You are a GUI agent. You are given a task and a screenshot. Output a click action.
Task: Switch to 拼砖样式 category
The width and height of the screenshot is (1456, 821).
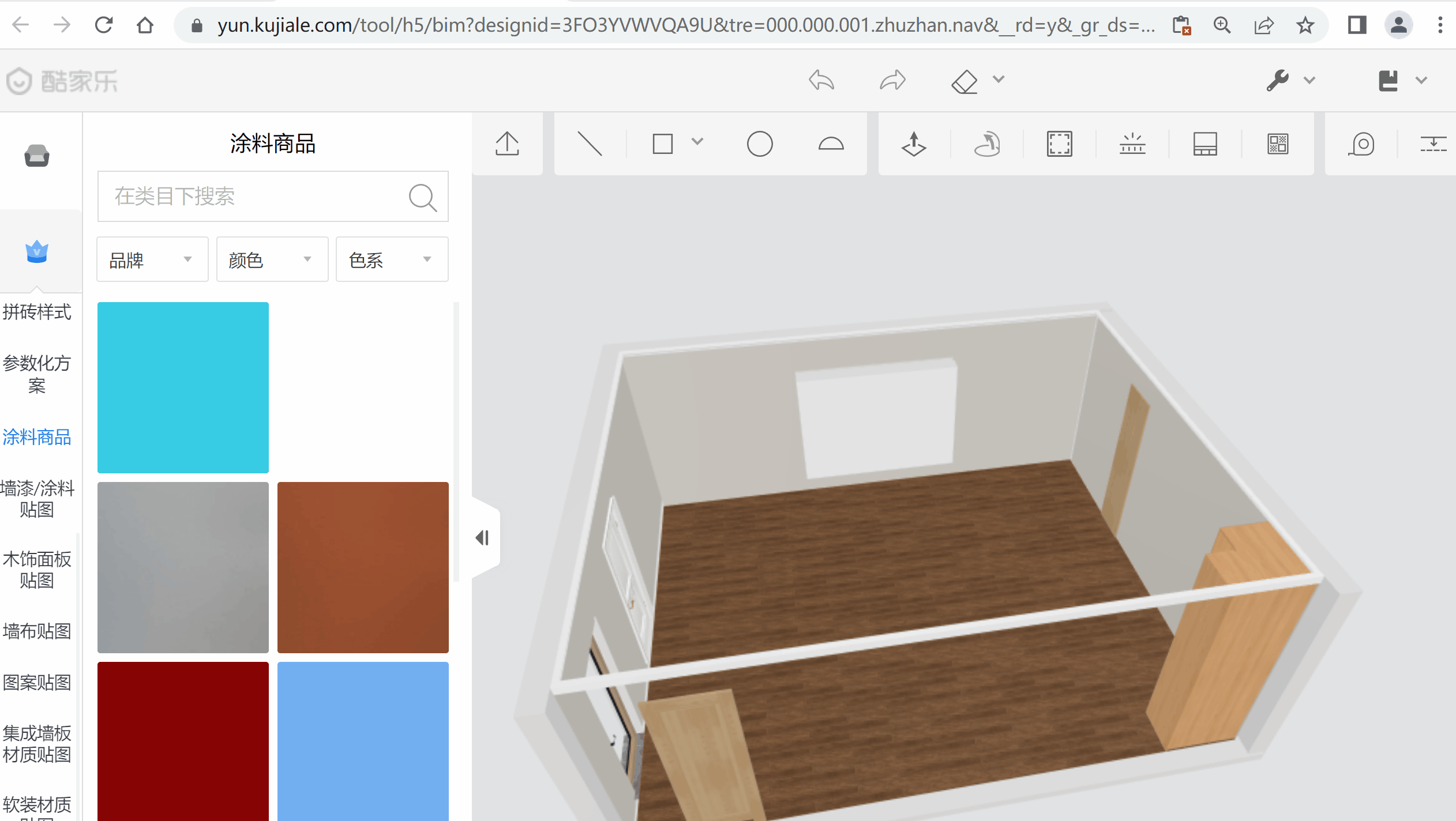[37, 312]
